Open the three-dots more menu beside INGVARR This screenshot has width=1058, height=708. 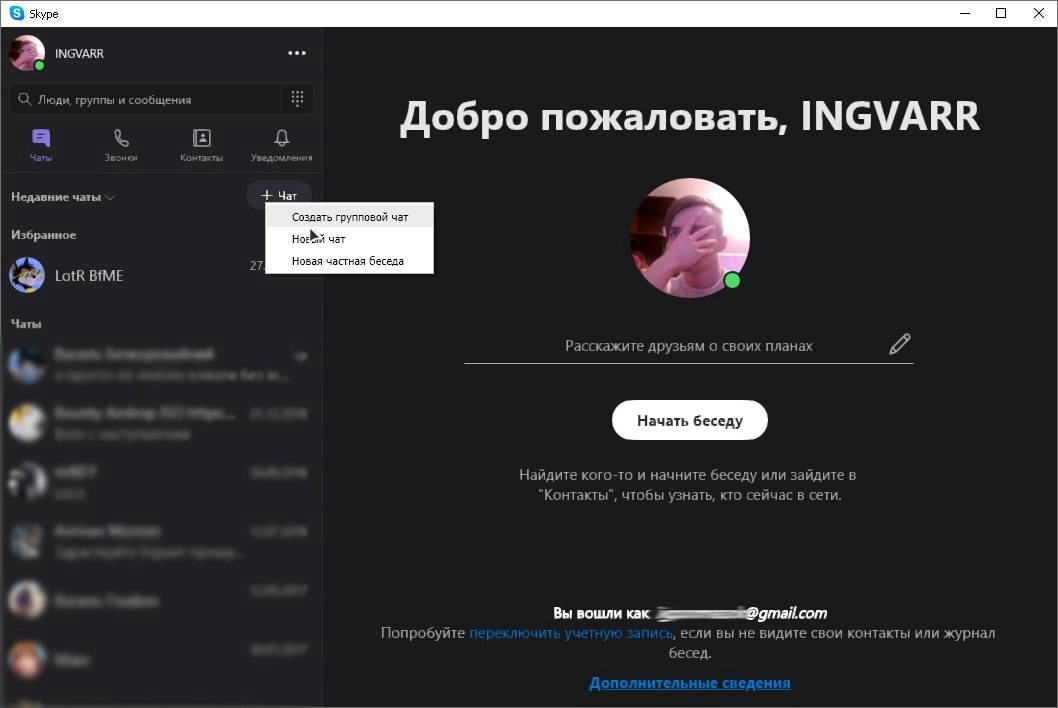click(297, 53)
